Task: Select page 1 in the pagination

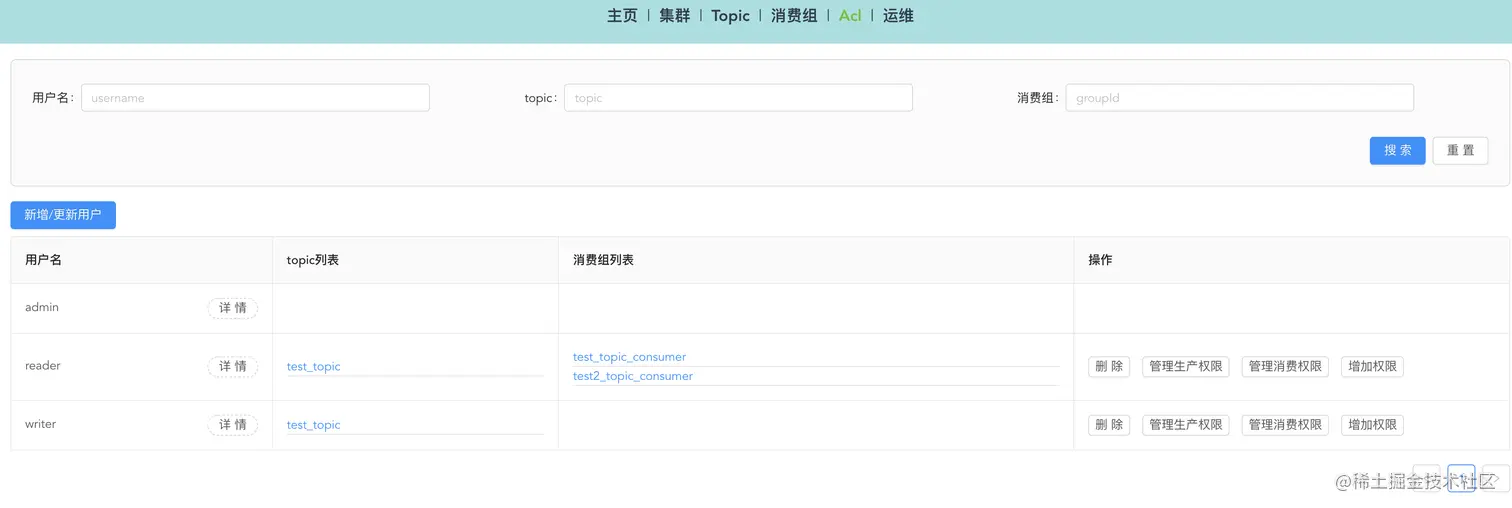Action: 1461,478
